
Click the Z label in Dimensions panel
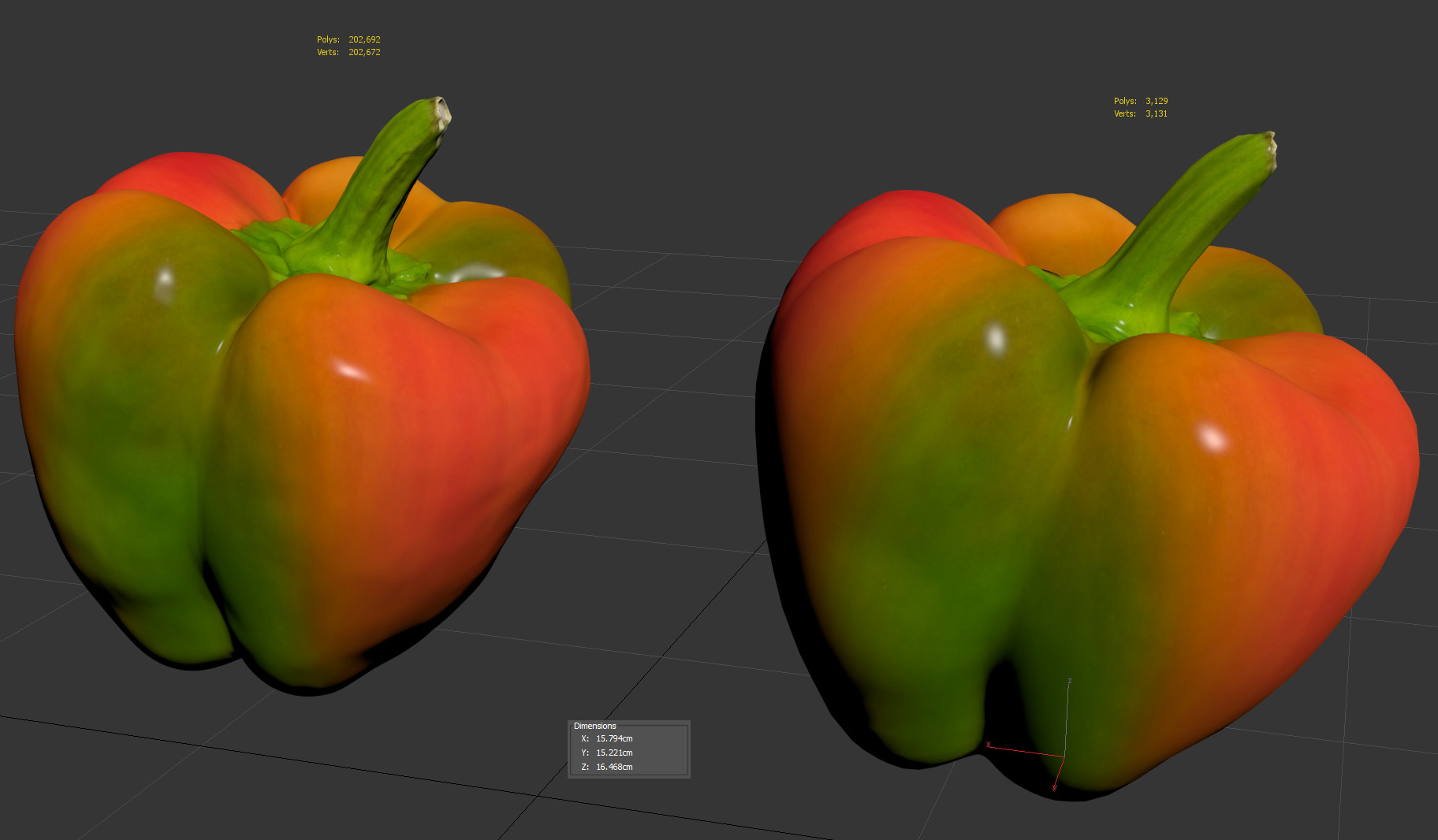point(585,767)
